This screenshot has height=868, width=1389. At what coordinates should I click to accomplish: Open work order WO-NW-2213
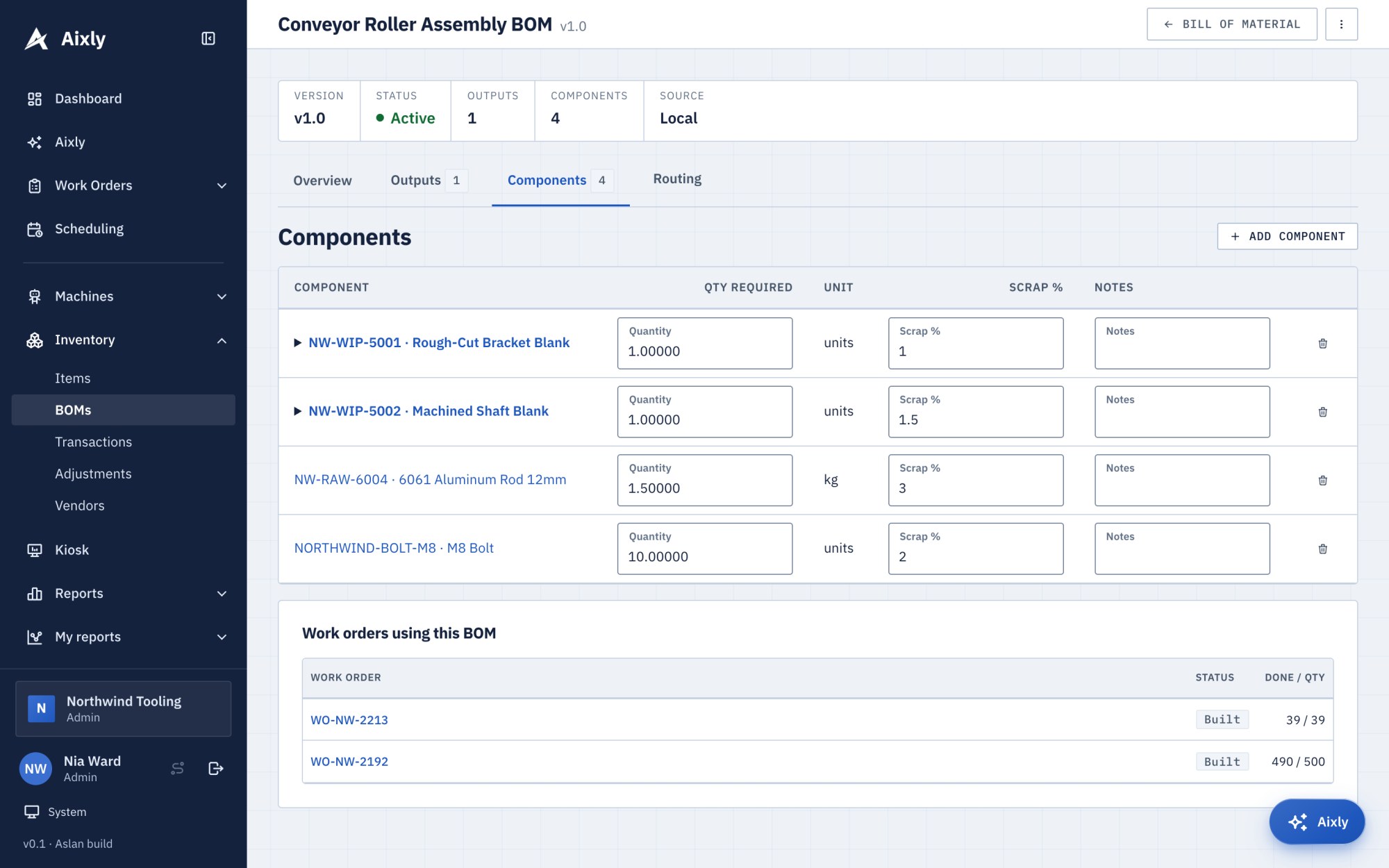pyautogui.click(x=349, y=720)
